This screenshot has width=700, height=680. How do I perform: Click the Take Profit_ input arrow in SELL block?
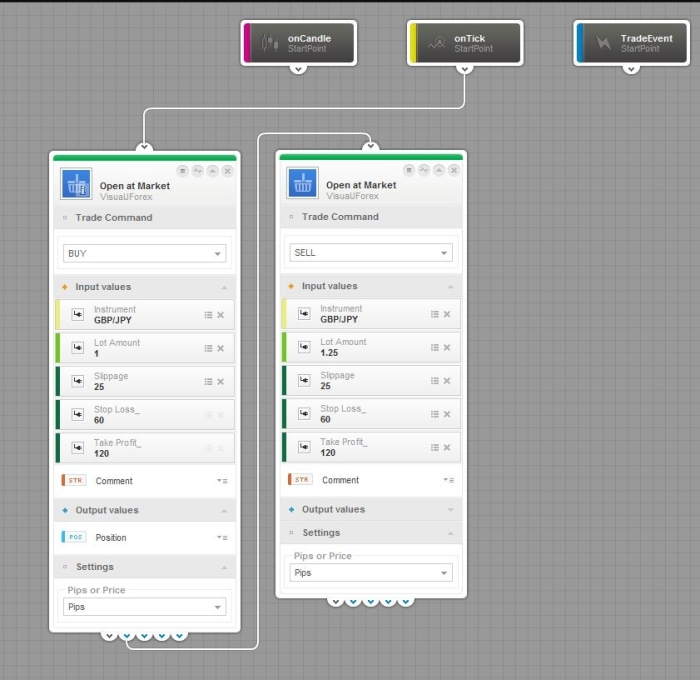click(x=304, y=447)
